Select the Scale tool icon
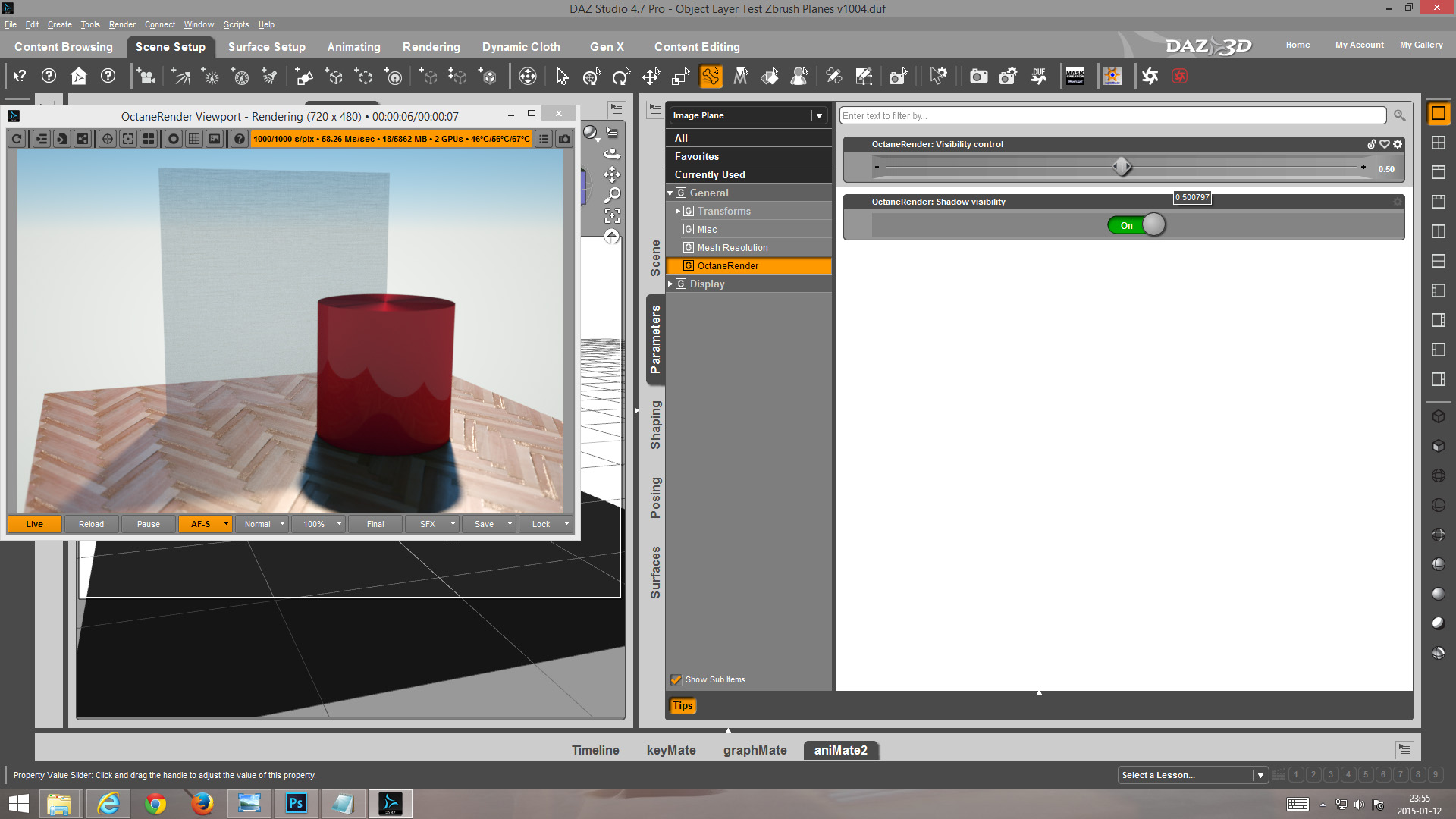Image resolution: width=1456 pixels, height=819 pixels. point(680,77)
